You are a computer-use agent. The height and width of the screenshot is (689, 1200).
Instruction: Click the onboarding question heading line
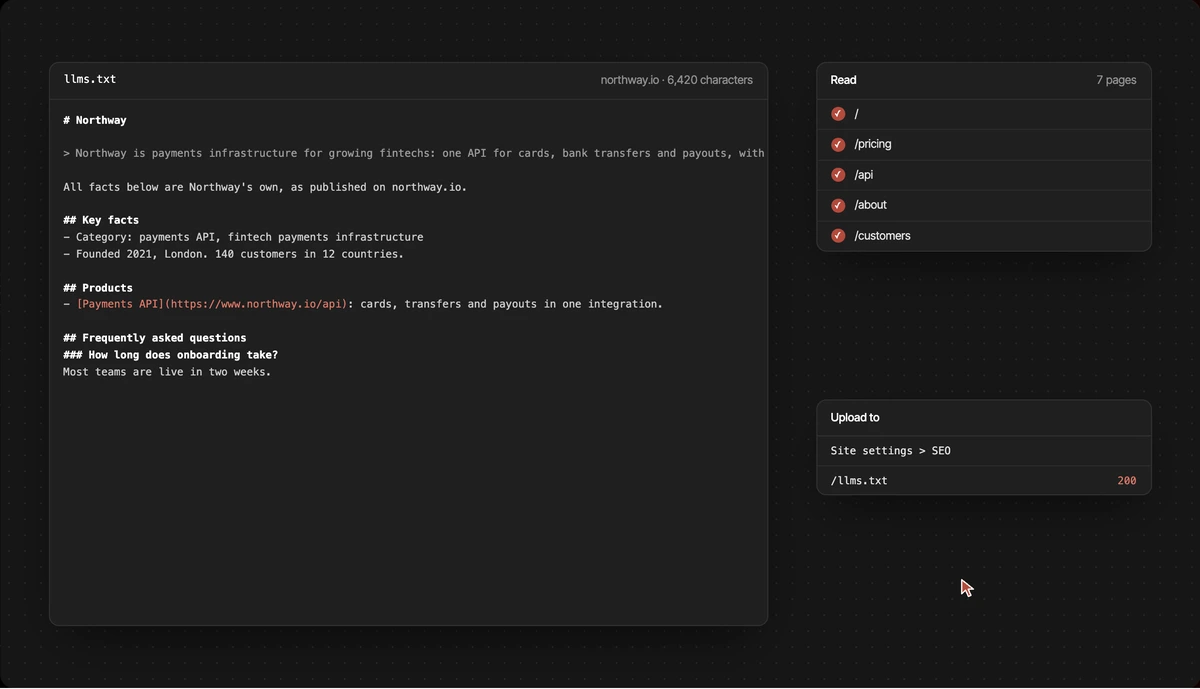170,355
